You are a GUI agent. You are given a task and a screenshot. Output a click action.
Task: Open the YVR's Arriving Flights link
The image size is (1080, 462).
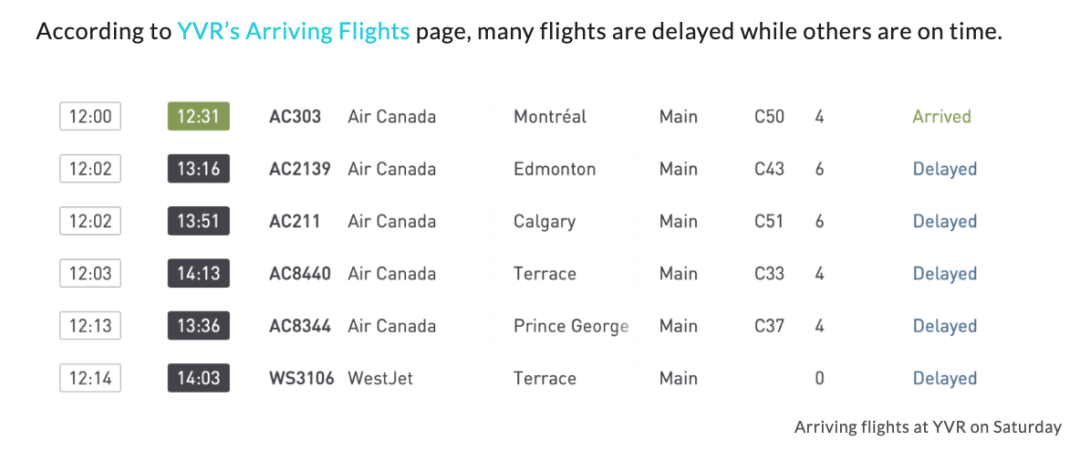click(293, 32)
